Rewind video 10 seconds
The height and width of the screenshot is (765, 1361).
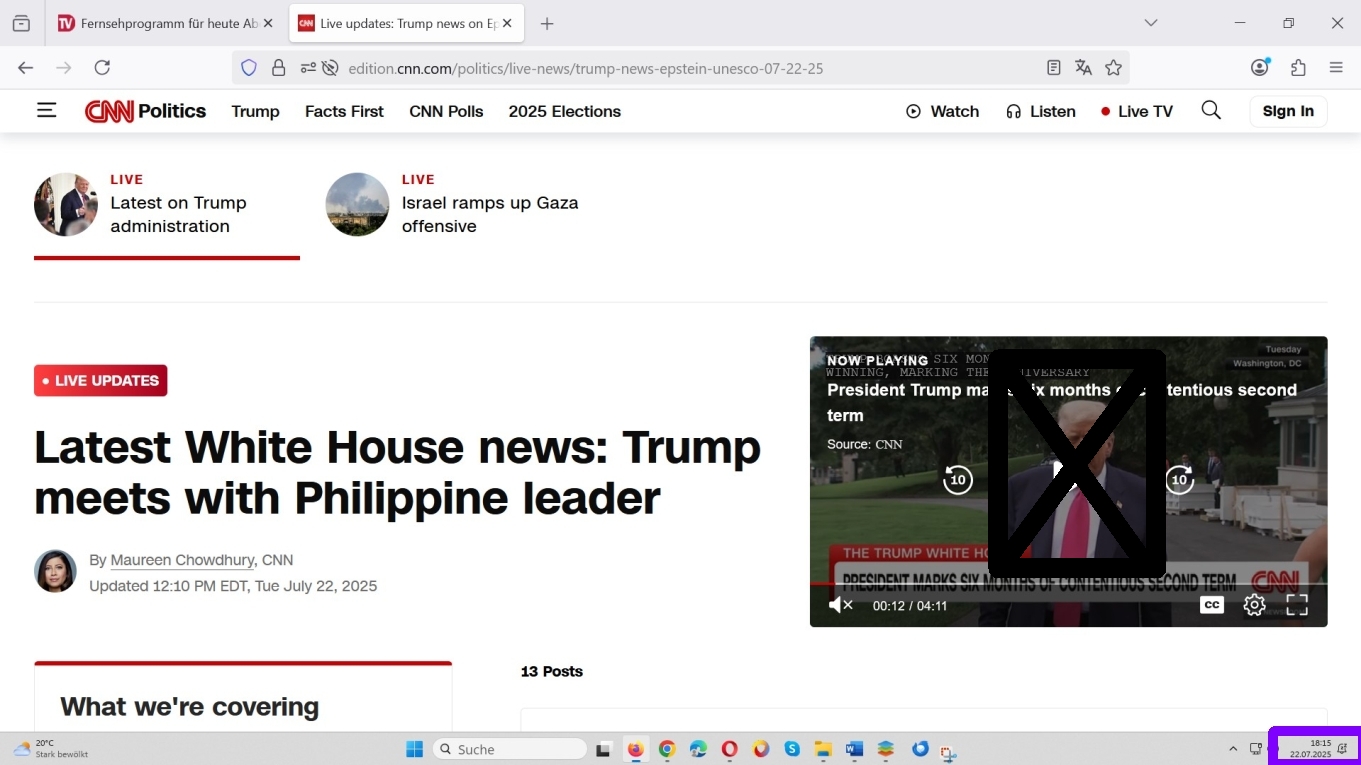[x=957, y=480]
